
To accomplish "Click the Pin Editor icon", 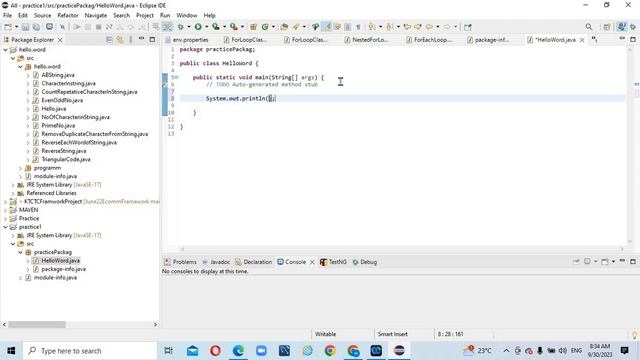I will click(x=468, y=27).
